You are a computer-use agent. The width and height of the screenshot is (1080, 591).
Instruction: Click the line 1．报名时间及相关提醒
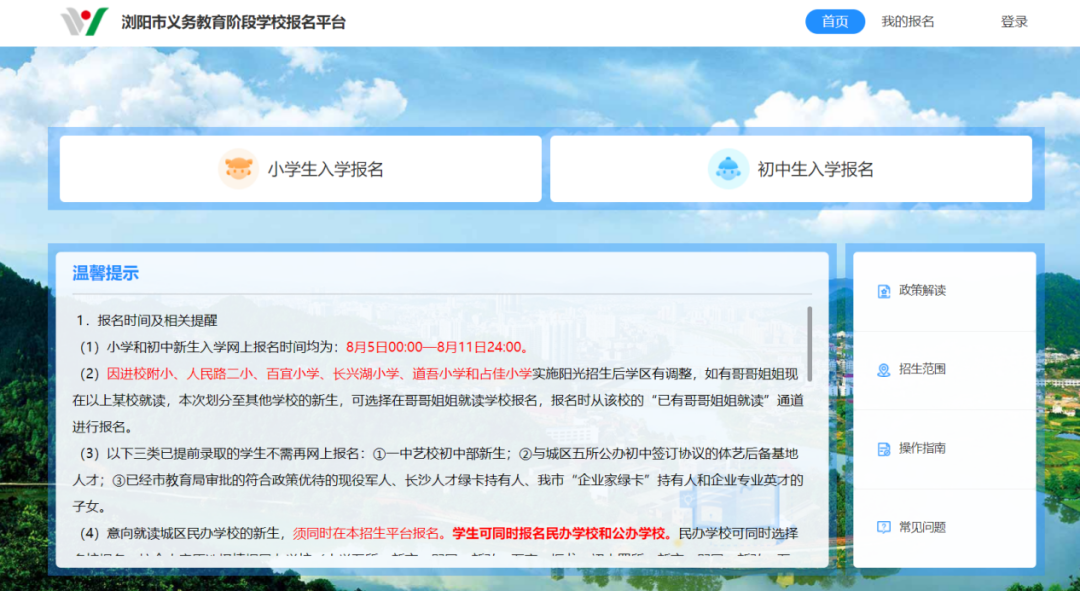147,320
